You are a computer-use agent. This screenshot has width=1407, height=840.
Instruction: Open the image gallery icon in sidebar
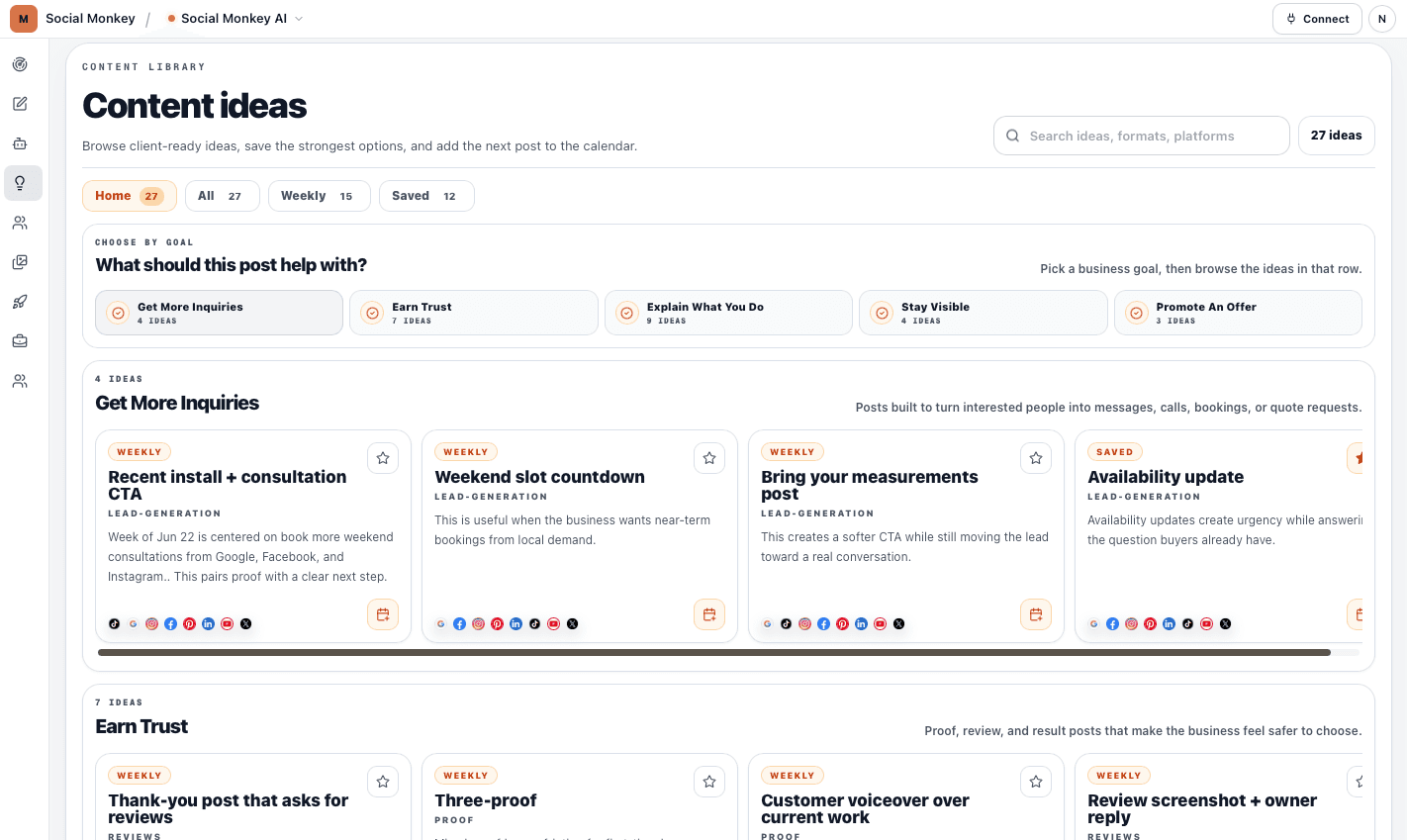click(x=20, y=262)
